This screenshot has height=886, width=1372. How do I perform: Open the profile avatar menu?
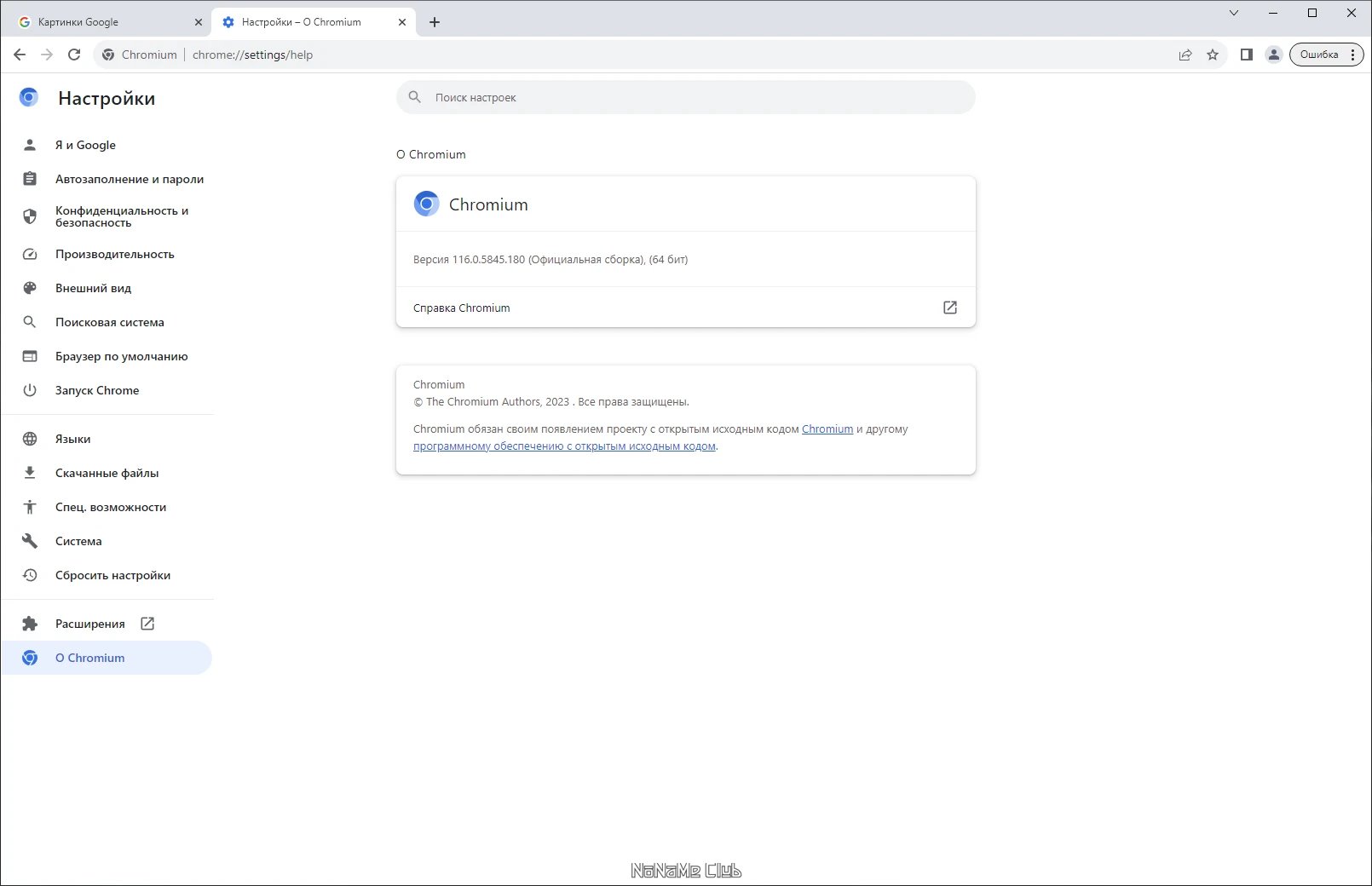[x=1273, y=55]
